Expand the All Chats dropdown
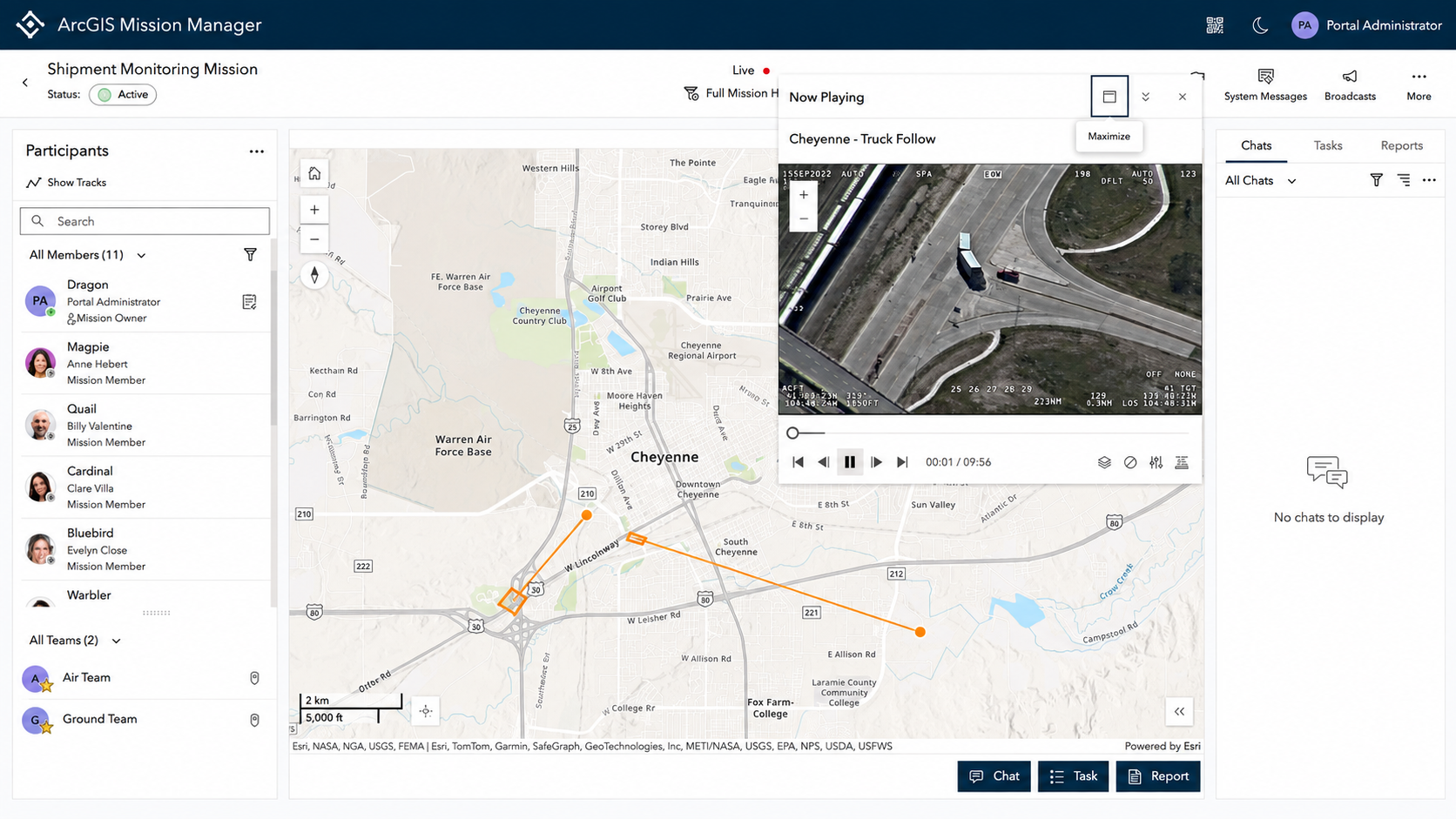1456x819 pixels. tap(1260, 180)
